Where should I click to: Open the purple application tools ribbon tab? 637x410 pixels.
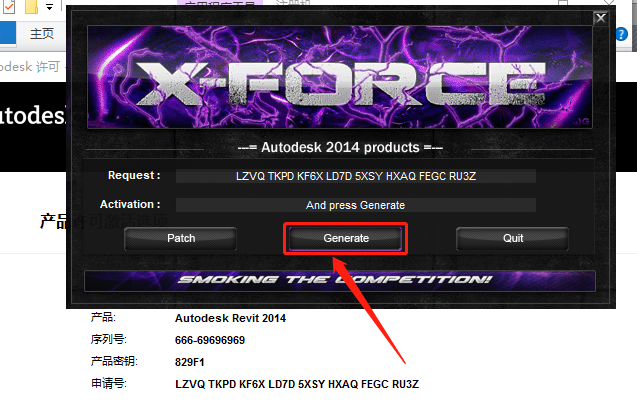click(x=220, y=3)
